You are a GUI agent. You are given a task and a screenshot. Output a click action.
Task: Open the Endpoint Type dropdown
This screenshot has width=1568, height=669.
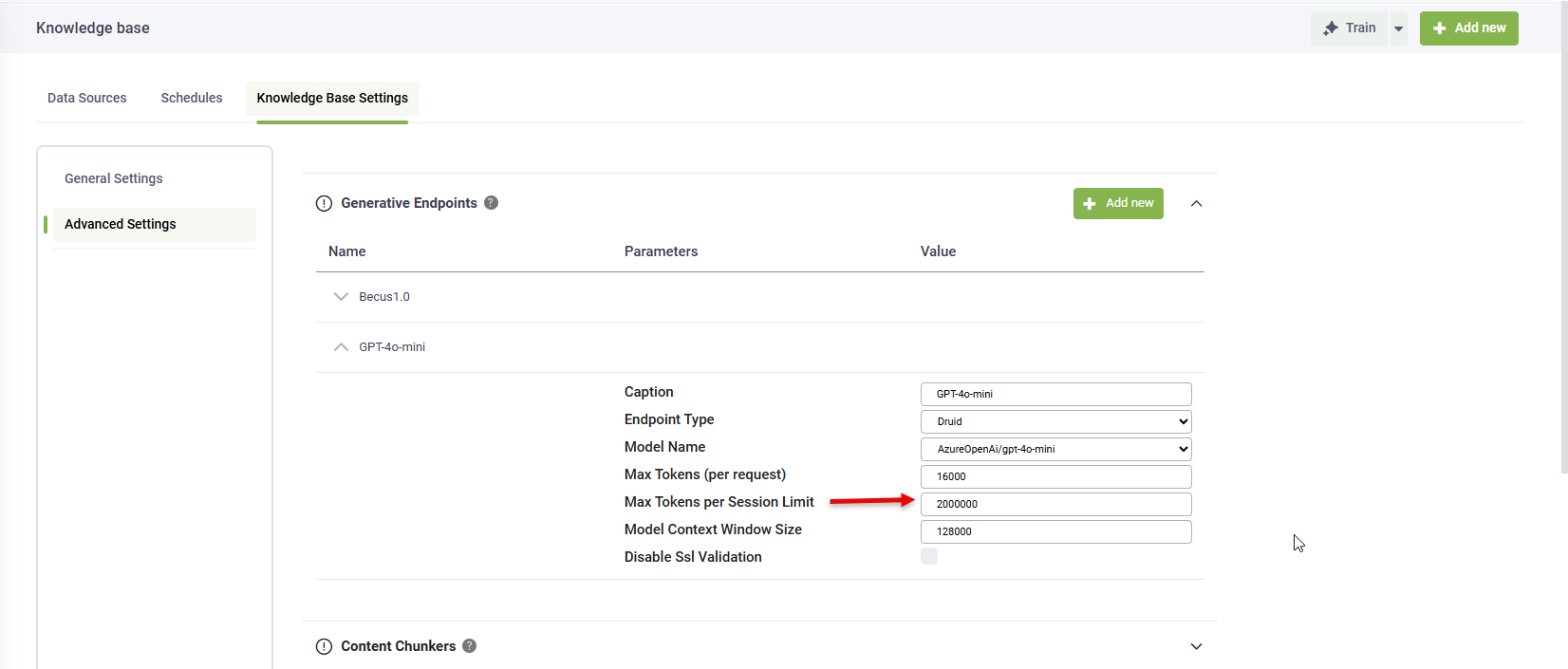coord(1055,421)
